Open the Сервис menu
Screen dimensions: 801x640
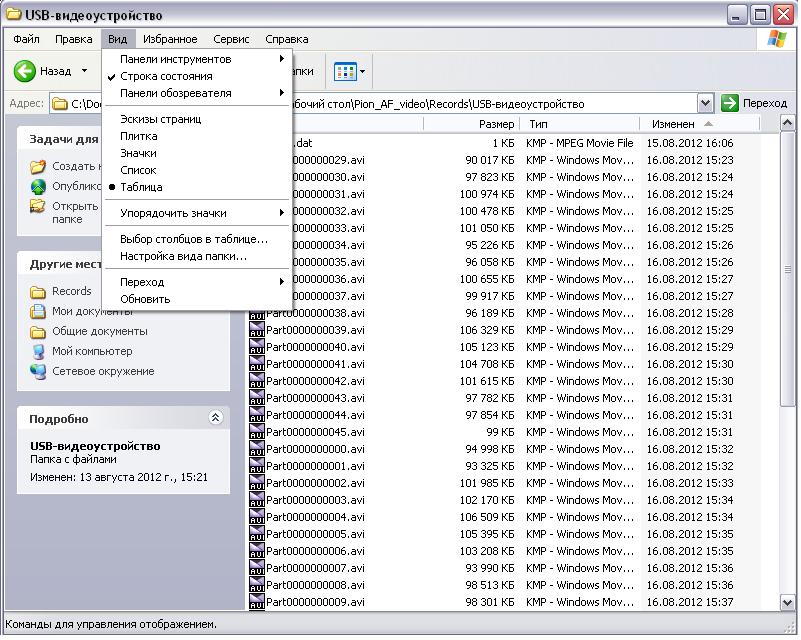(231, 39)
